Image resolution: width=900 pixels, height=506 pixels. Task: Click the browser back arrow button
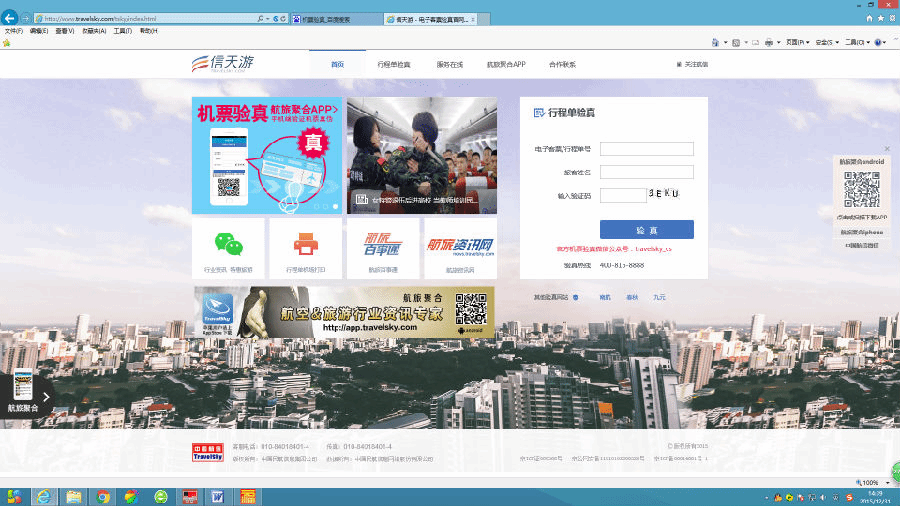coord(10,18)
